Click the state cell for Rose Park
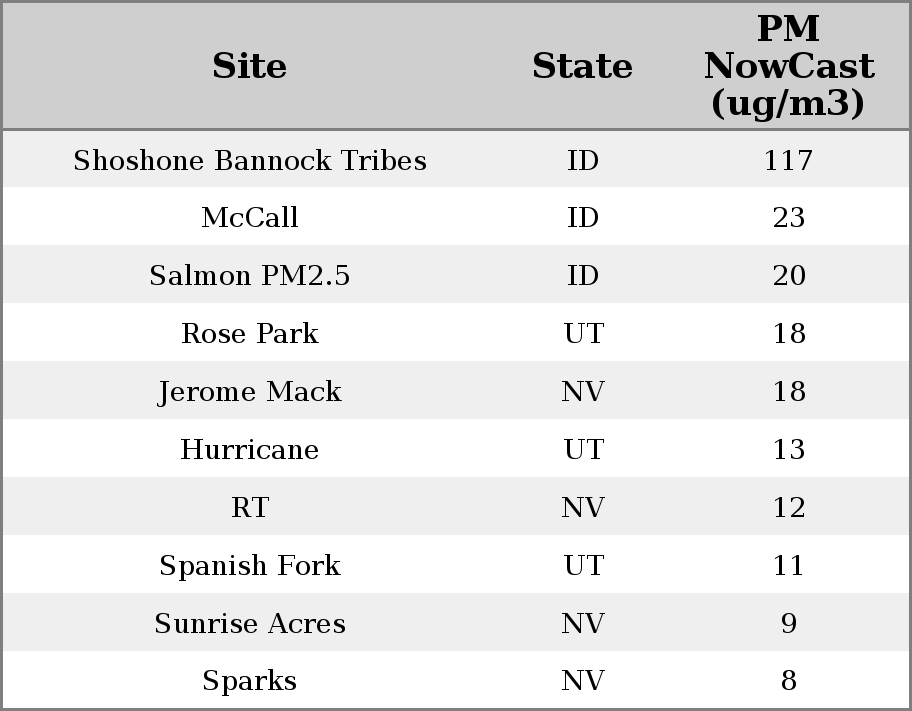912x711 pixels. coord(583,334)
